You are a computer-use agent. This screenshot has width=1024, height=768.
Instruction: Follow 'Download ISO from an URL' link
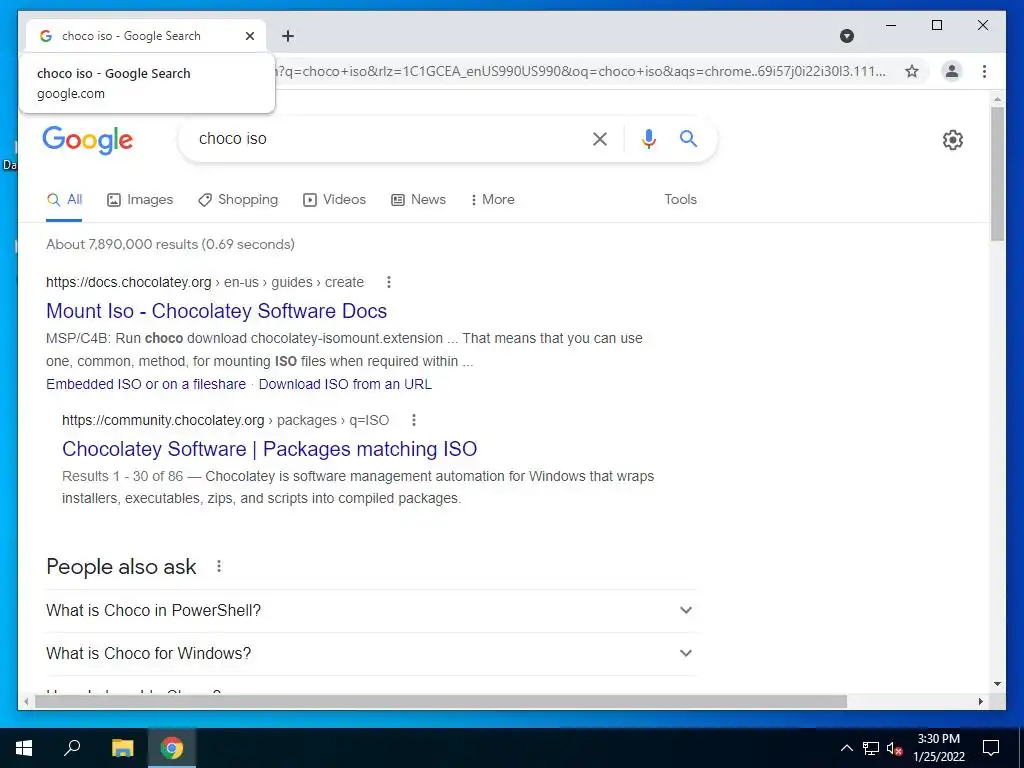(345, 384)
